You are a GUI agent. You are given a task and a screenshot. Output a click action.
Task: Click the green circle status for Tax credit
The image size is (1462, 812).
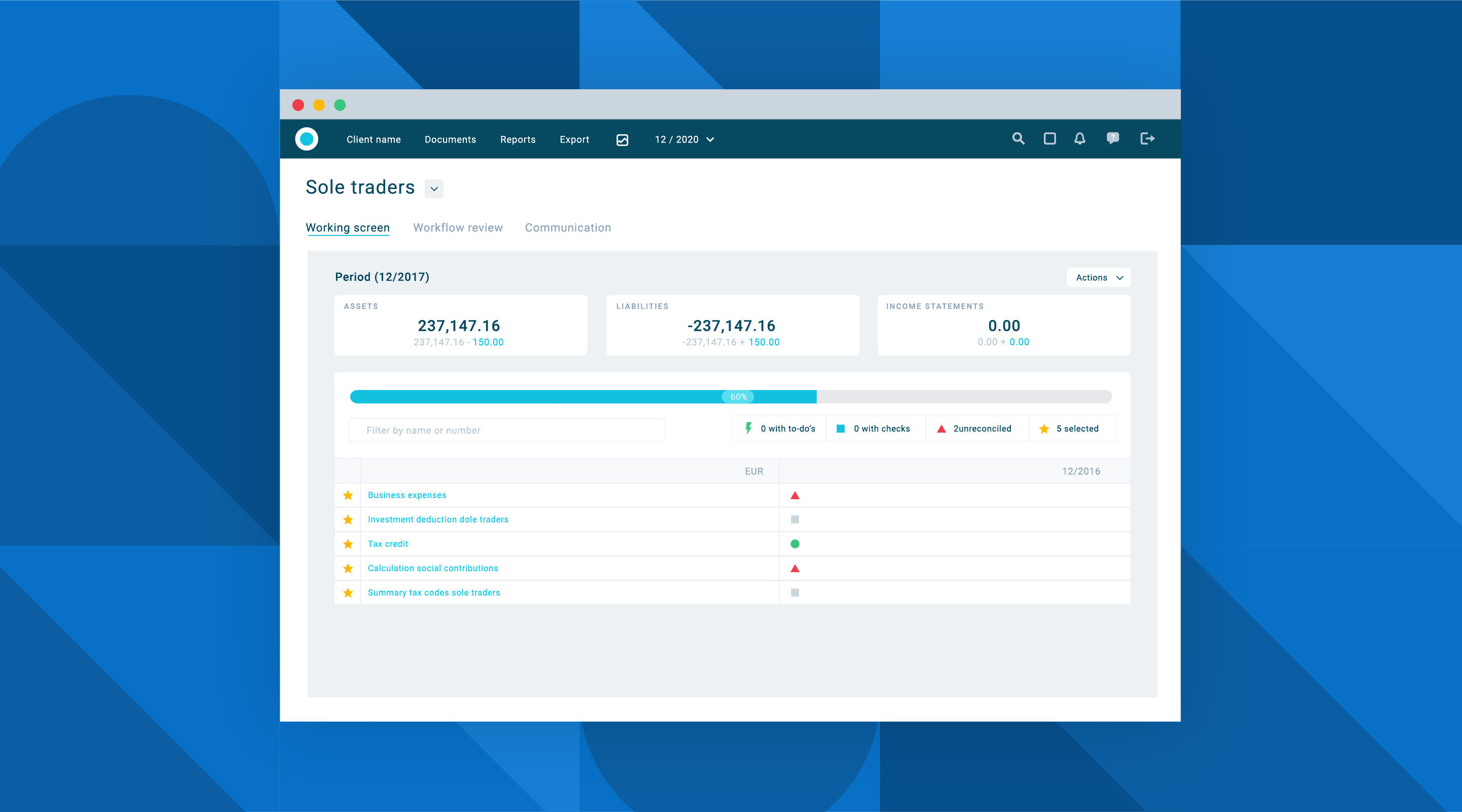pos(795,544)
